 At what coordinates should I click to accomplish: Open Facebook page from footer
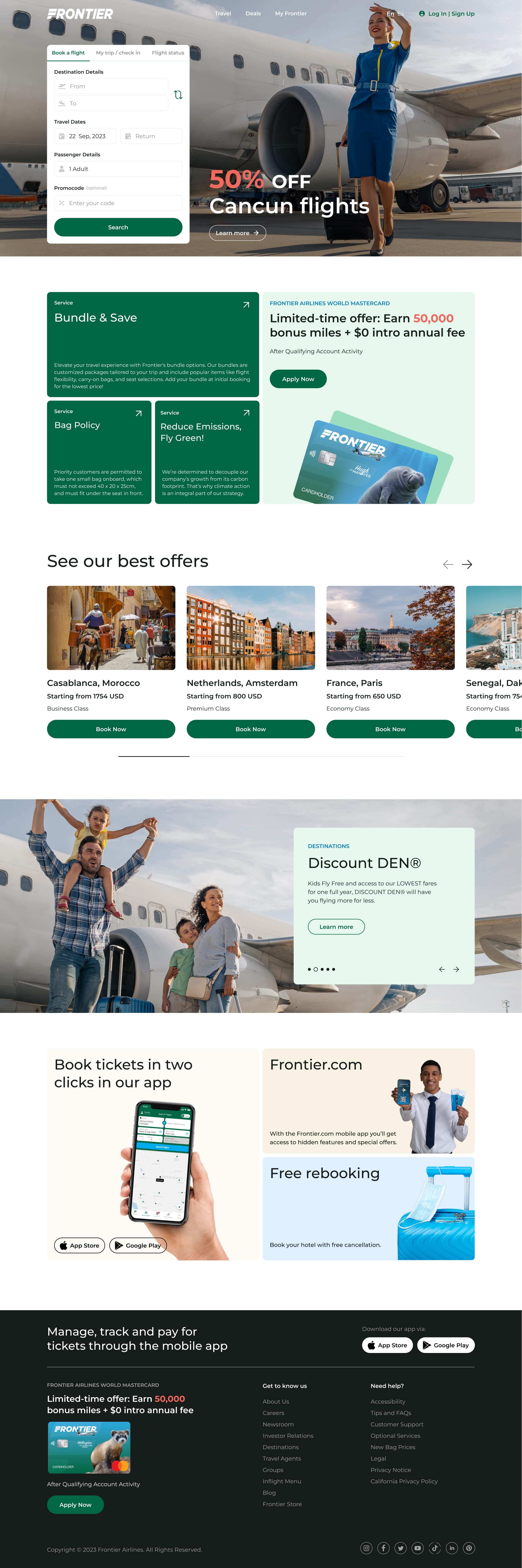tap(383, 1548)
